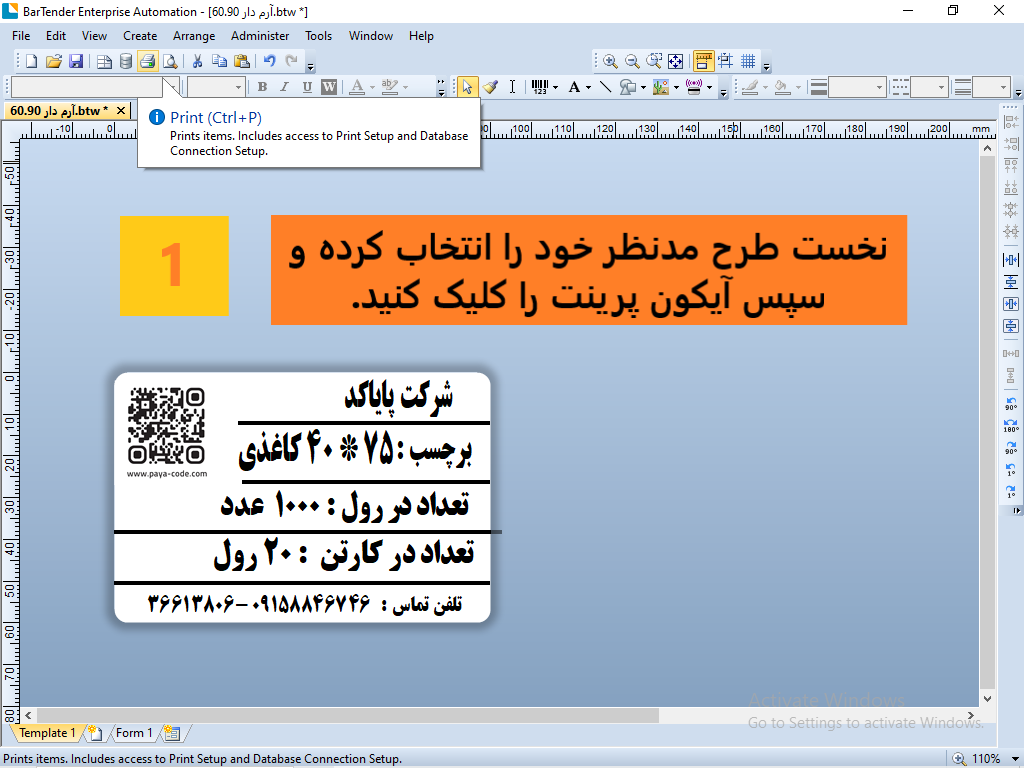Toggle the grid display button
This screenshot has width=1024, height=768.
pyautogui.click(x=748, y=61)
